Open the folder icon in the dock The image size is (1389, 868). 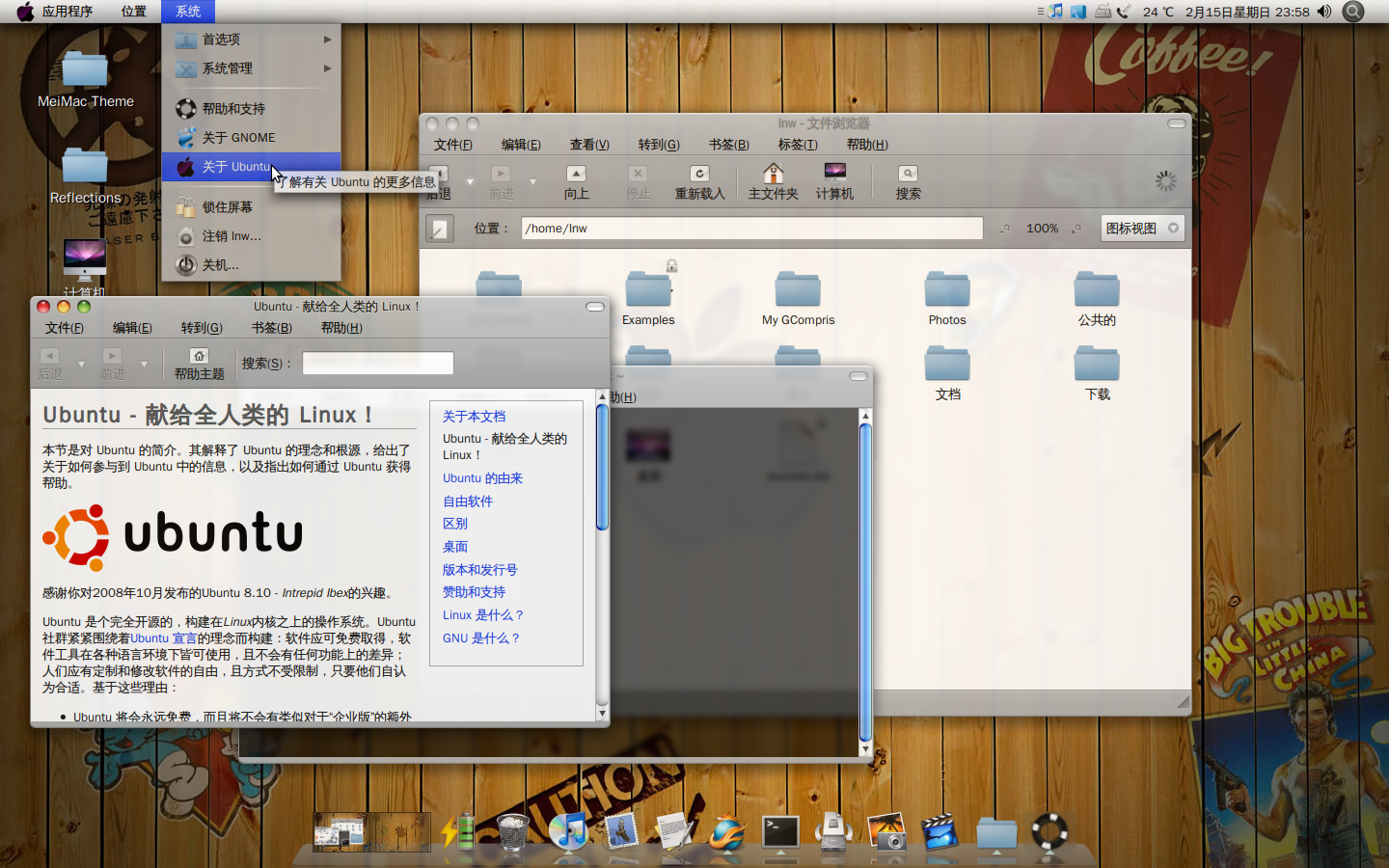tap(996, 832)
